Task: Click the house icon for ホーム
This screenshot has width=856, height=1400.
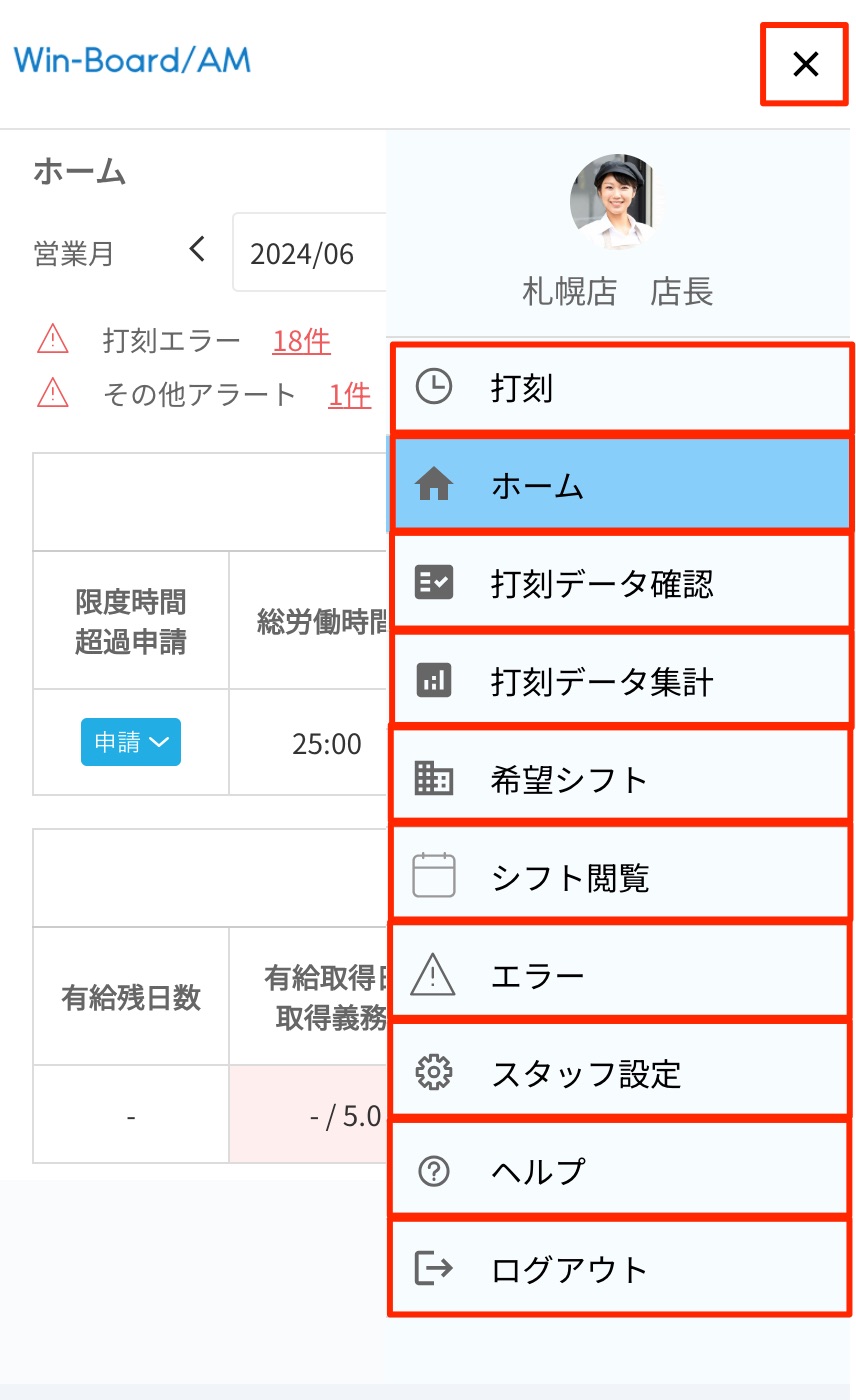Action: [x=433, y=485]
